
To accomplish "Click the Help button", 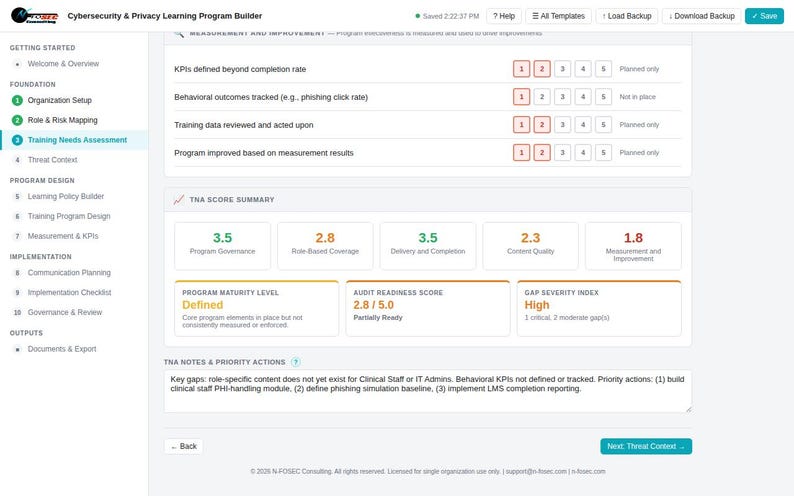I will tap(504, 16).
